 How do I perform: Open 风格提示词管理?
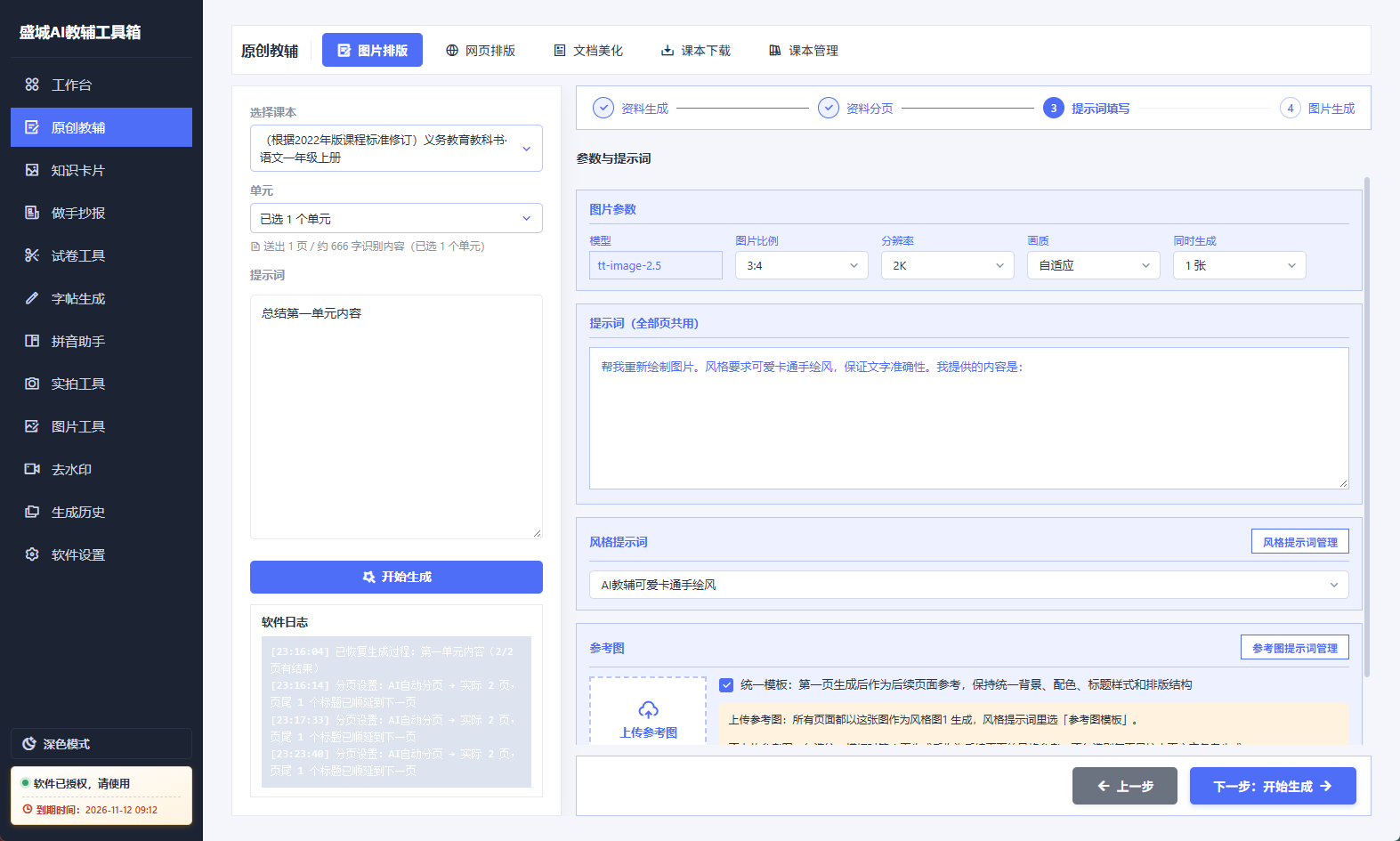pos(1300,541)
